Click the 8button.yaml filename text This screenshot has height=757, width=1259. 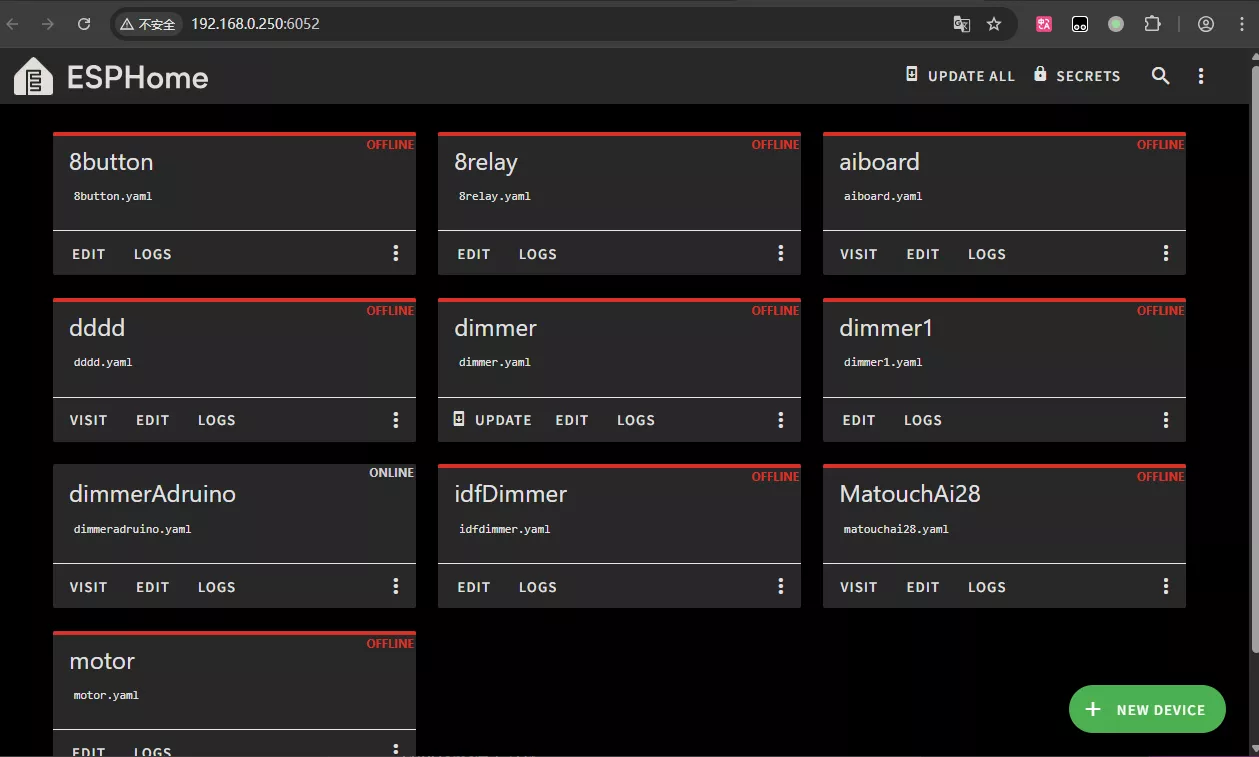pos(113,196)
